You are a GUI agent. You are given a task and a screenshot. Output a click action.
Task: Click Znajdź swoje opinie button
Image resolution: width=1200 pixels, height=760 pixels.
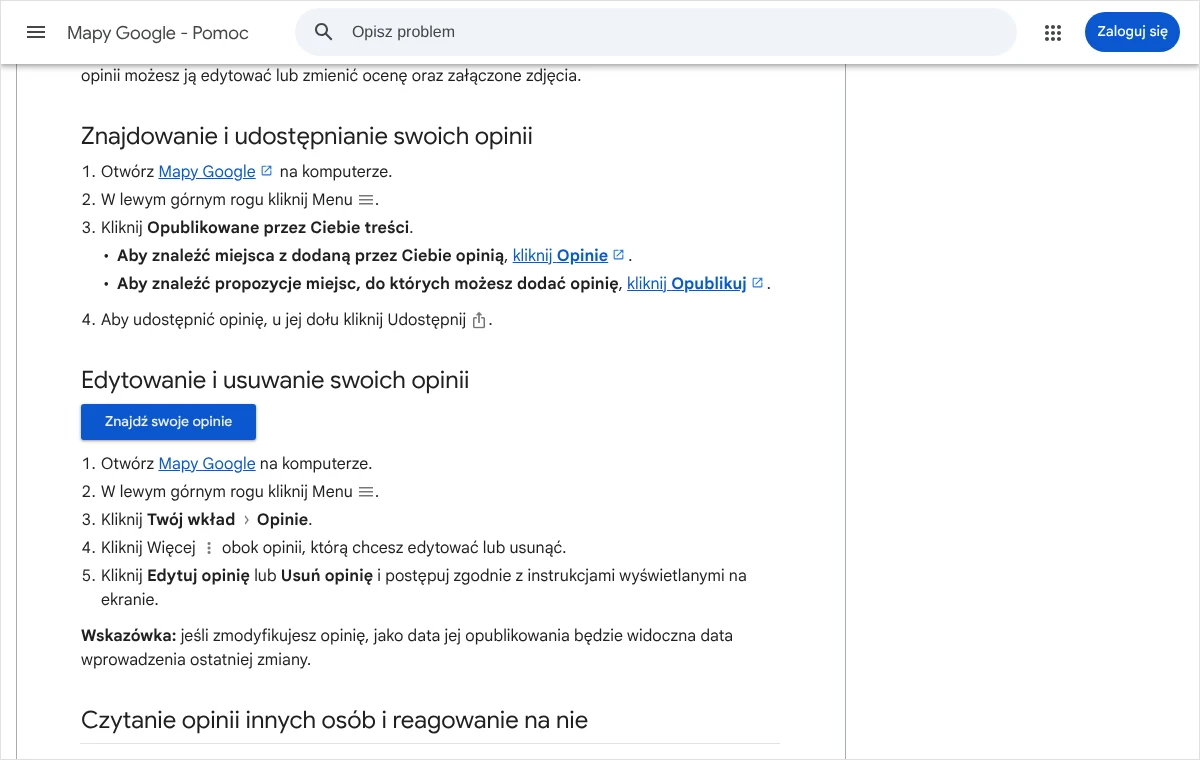[168, 421]
